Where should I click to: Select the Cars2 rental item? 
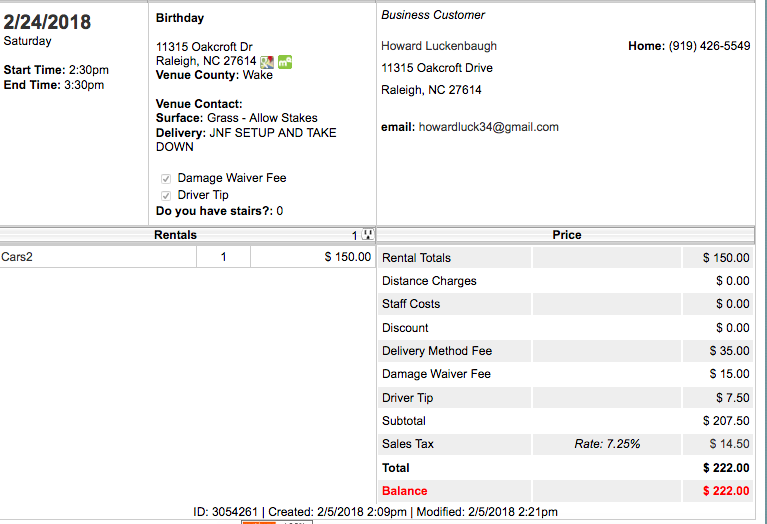tap(17, 257)
